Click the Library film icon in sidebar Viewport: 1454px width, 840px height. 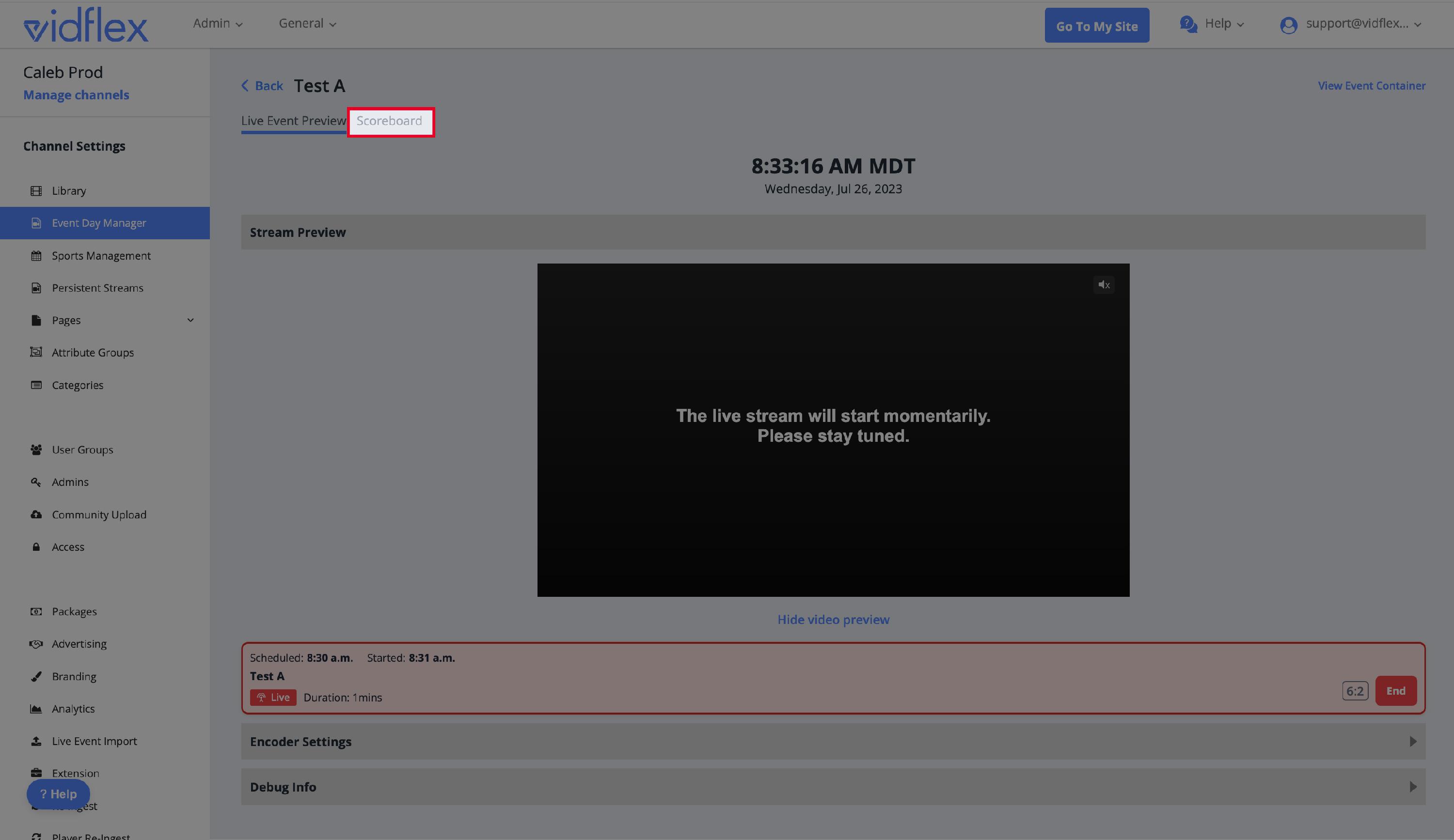tap(36, 191)
